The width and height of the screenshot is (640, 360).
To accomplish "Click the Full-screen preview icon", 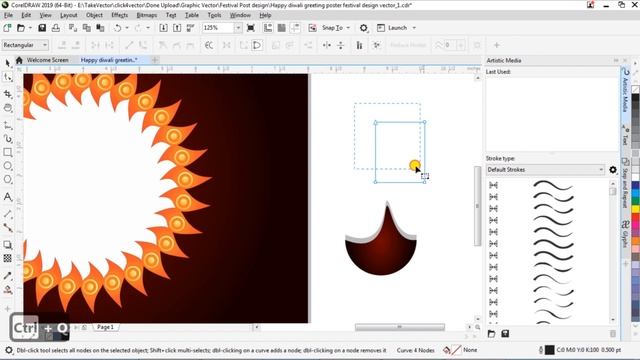I will tap(251, 28).
